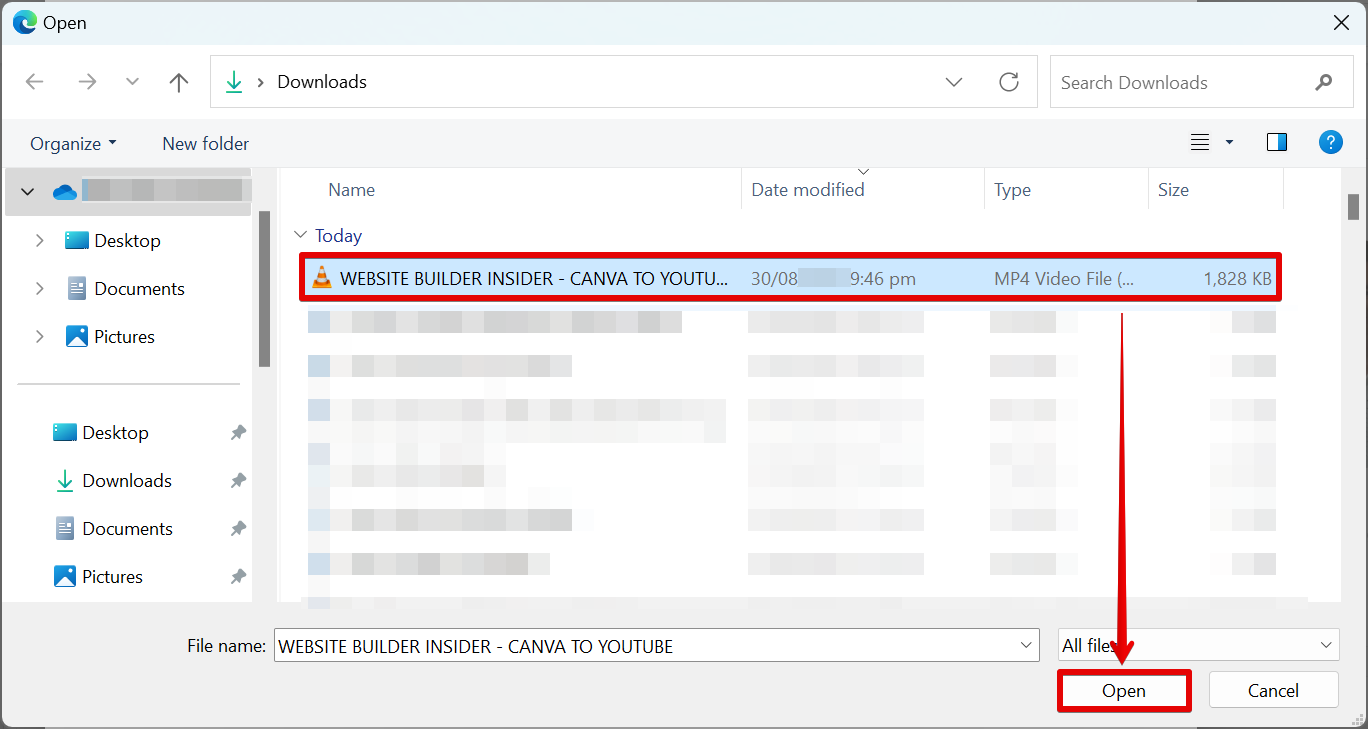Open the Organize menu
The height and width of the screenshot is (729, 1368).
[x=73, y=144]
